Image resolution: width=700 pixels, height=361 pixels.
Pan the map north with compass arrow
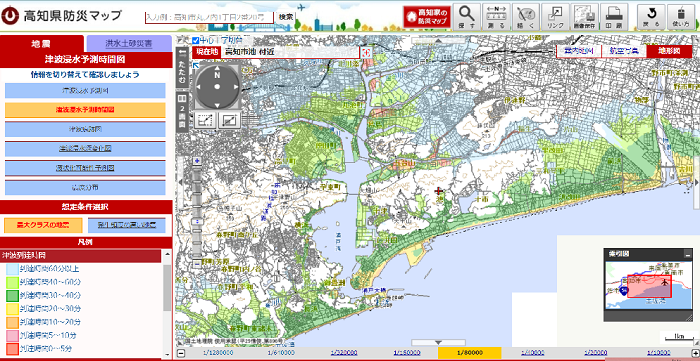217,69
